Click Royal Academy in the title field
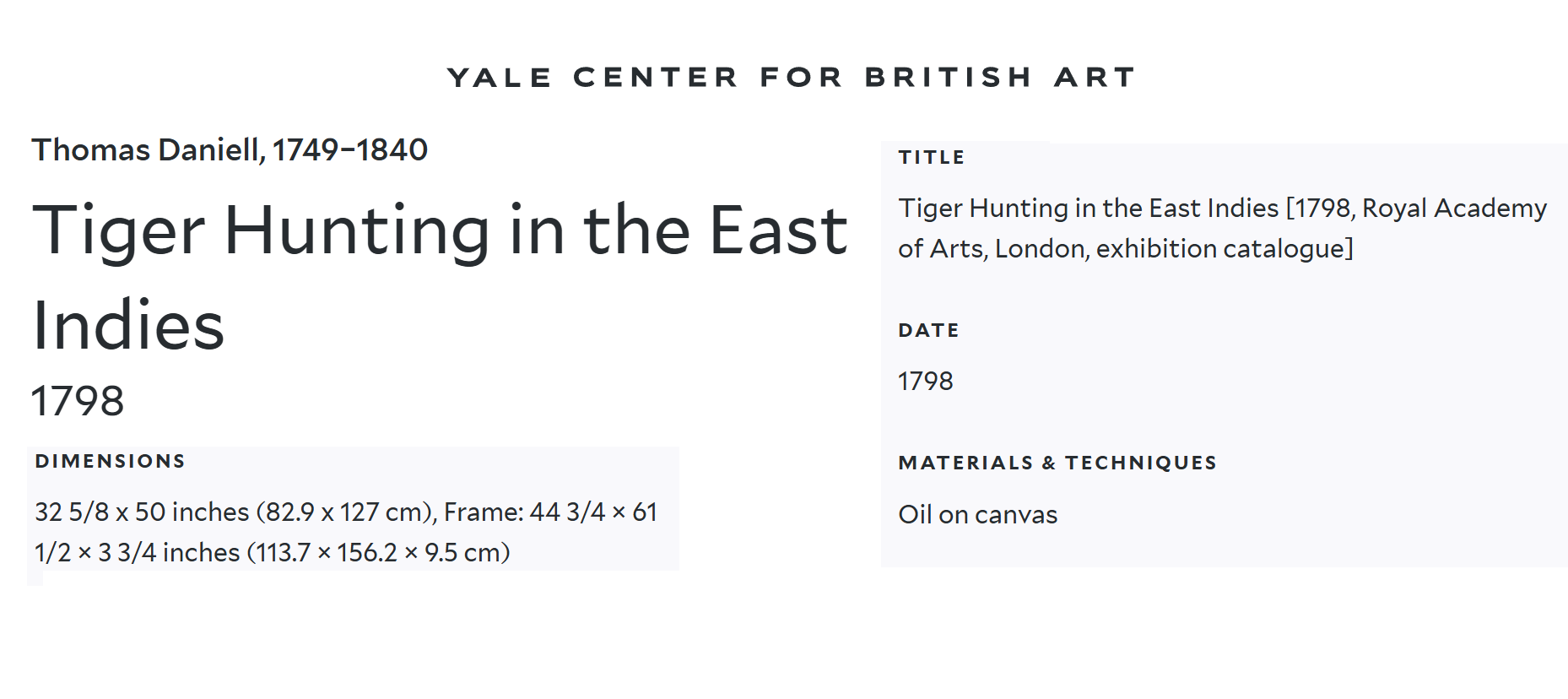Screen dimensions: 1568x699 click(x=1454, y=209)
